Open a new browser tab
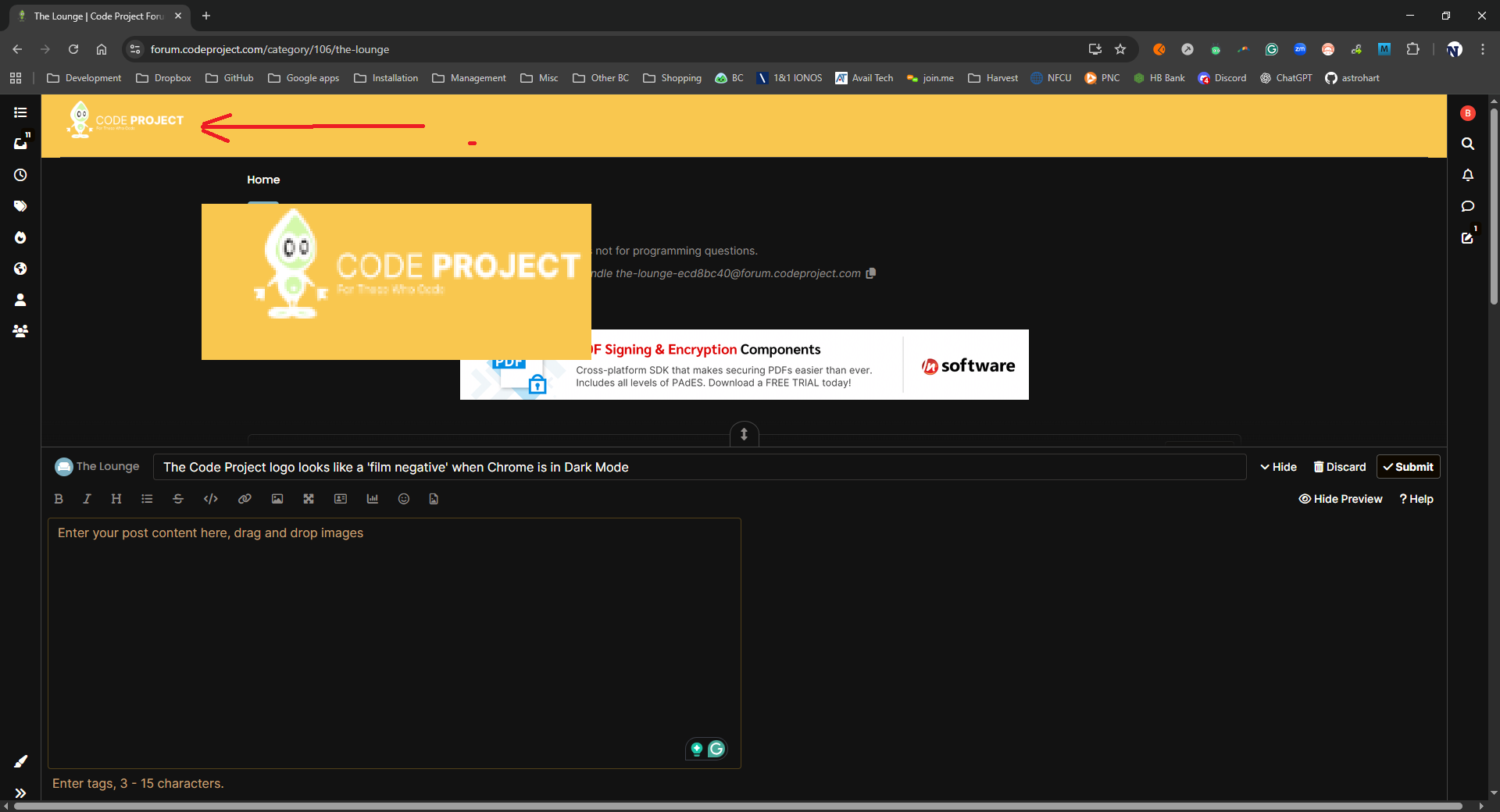 206,16
